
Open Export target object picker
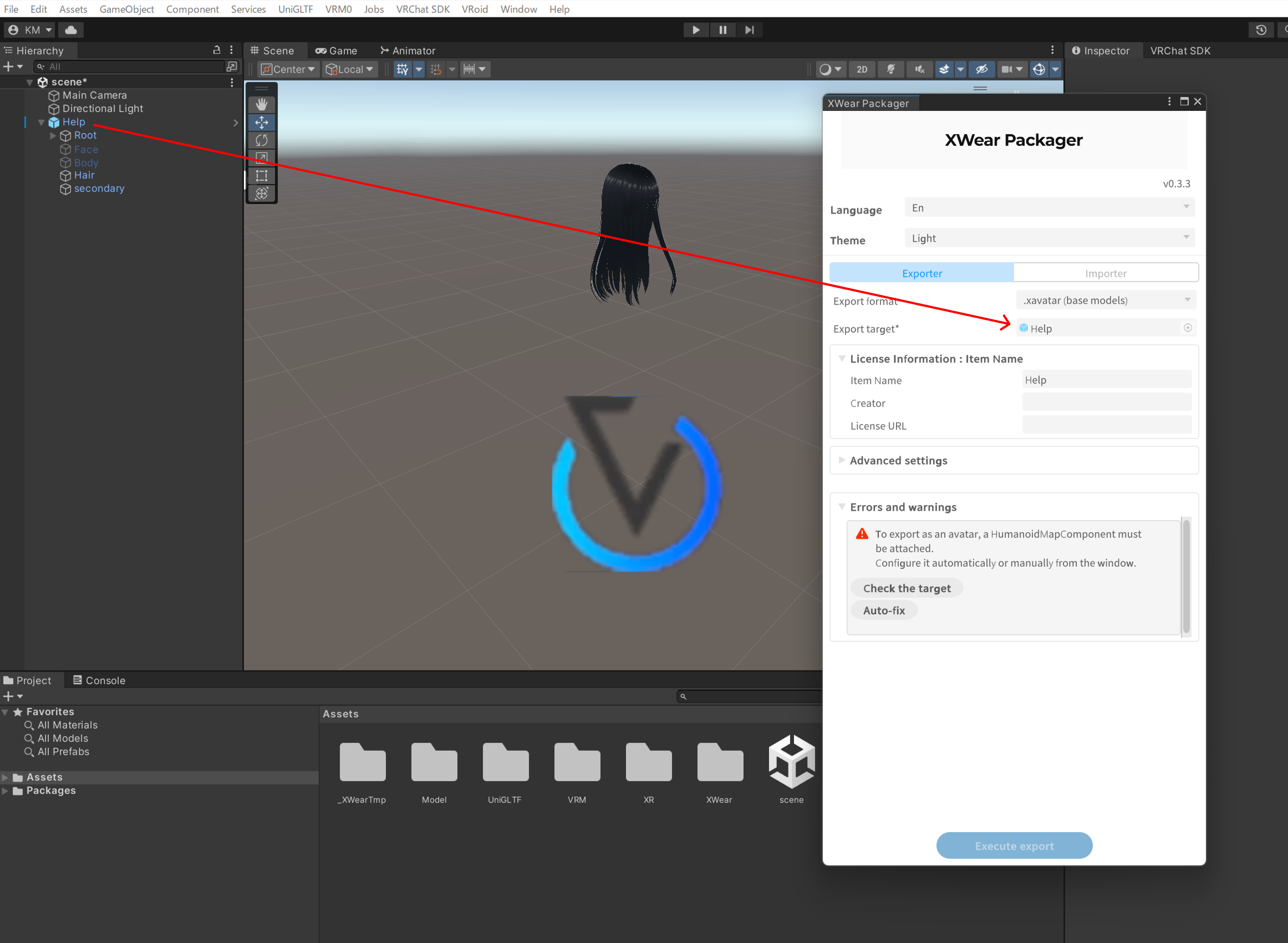(x=1188, y=328)
